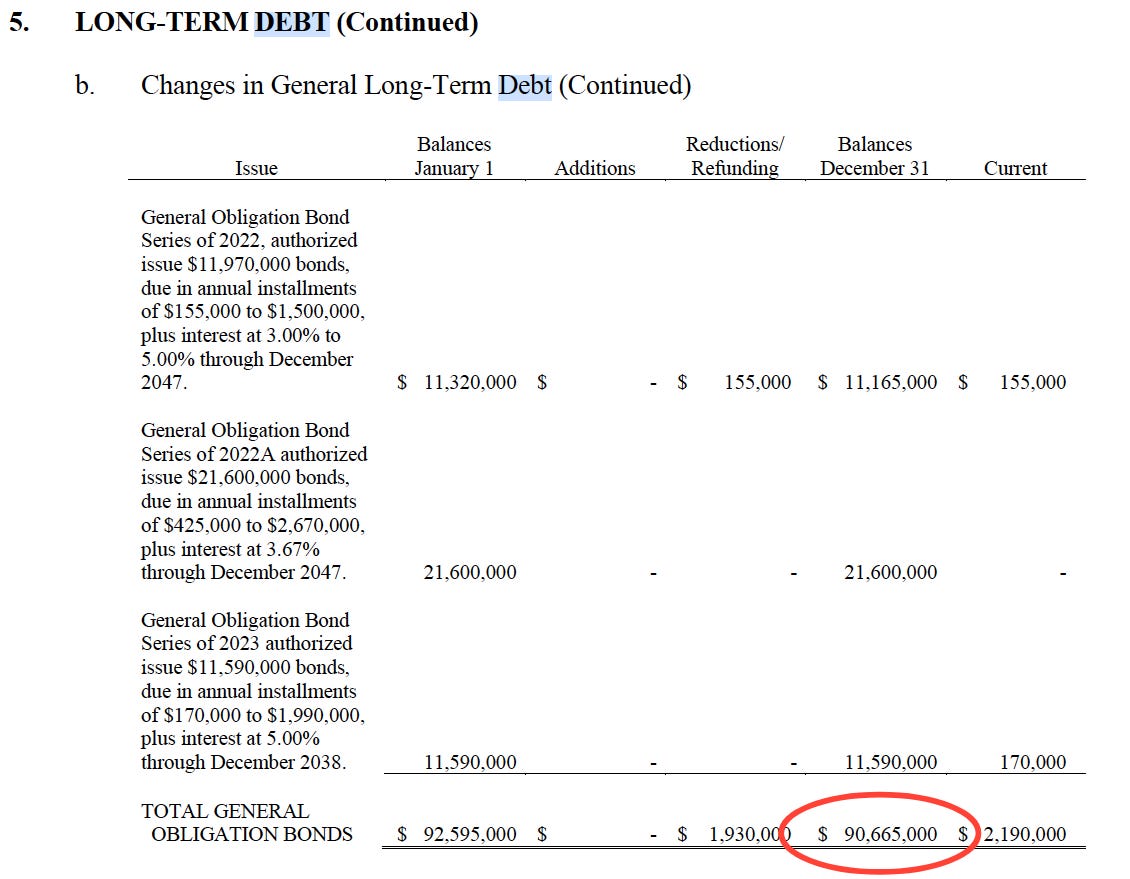Click 'Changes in General Long-Term' heading text
The image size is (1130, 879).
316,85
